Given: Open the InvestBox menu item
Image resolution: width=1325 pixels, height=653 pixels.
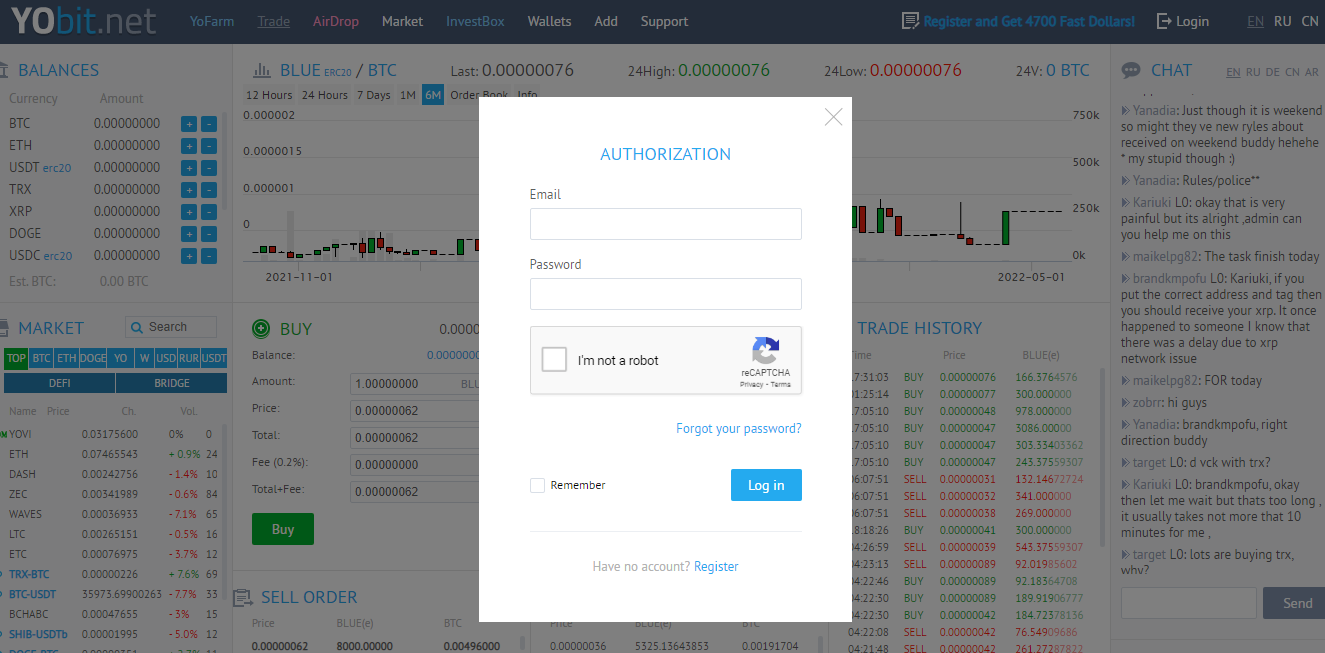Looking at the screenshot, I should pyautogui.click(x=475, y=21).
